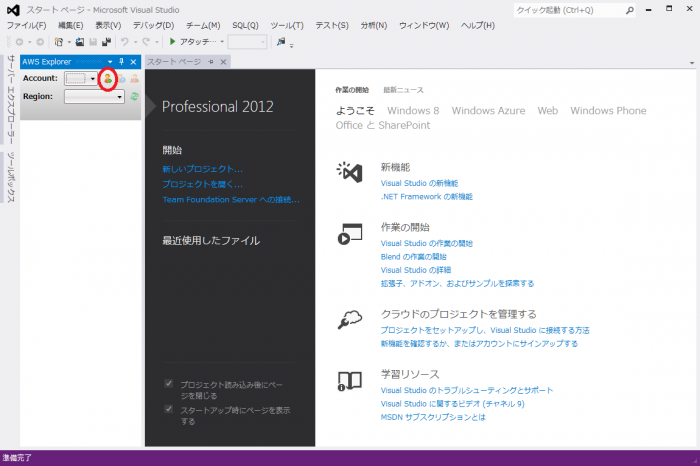Open the Blend の作業の開始 link

click(x=413, y=257)
